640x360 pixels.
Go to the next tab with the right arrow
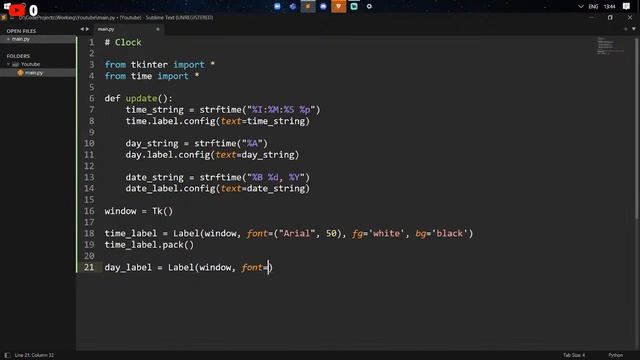point(87,29)
